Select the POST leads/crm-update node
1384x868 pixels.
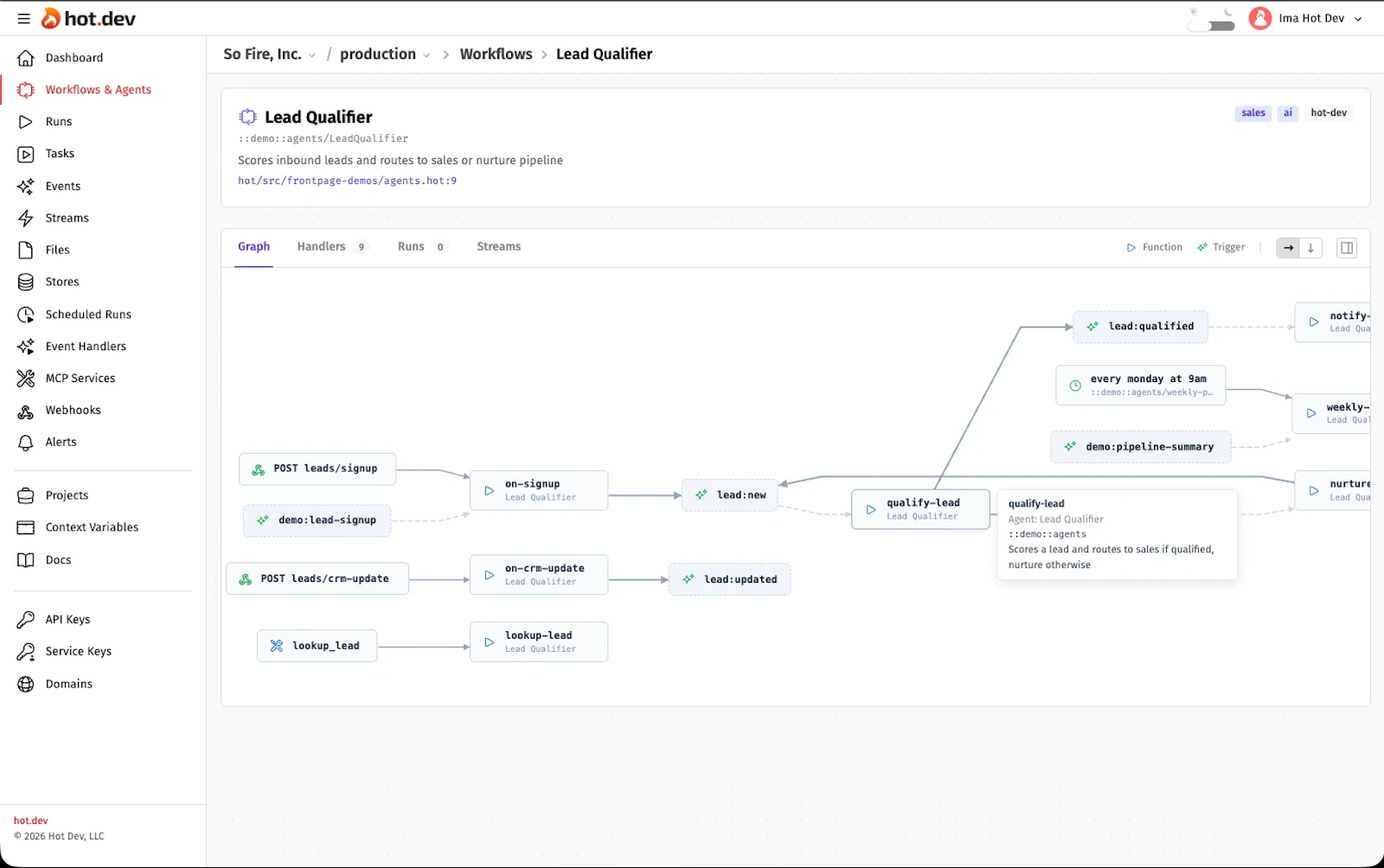click(317, 579)
